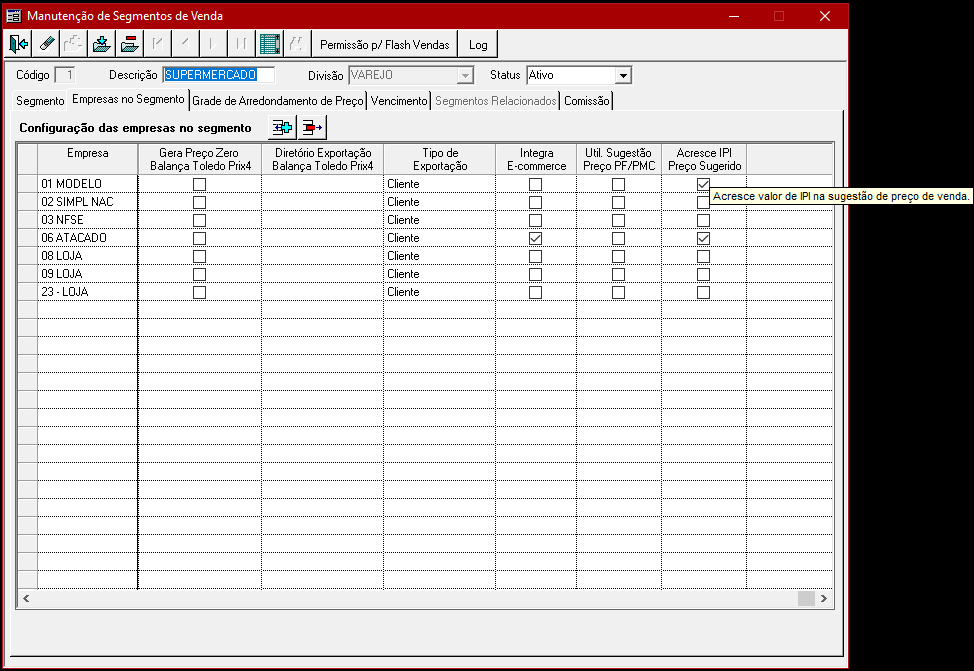Check Acresce IPI for 09 LOJA
The width and height of the screenshot is (974, 671).
703,275
